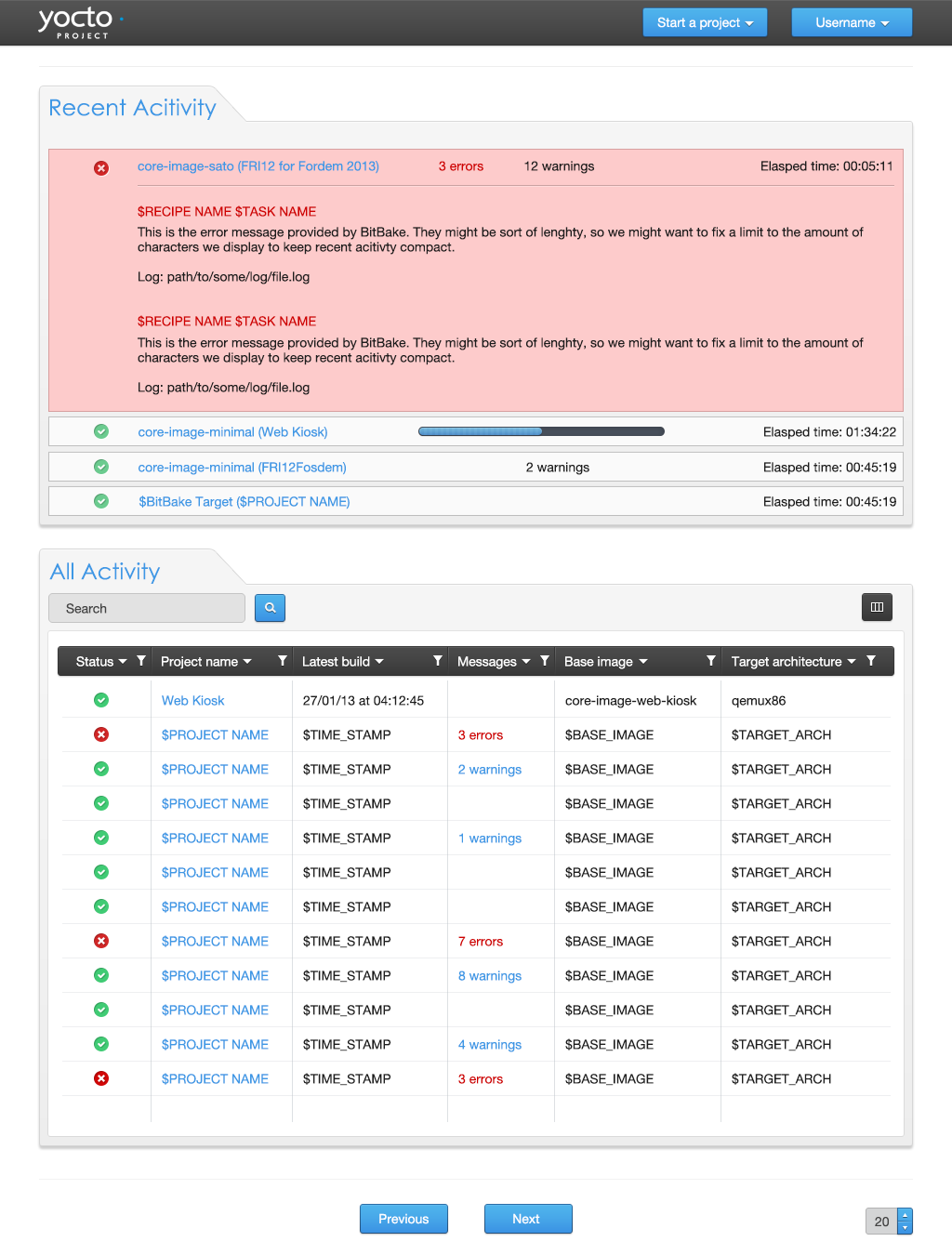Viewport: 952px width, 1255px height.
Task: Click into the Search input field
Action: coord(147,608)
